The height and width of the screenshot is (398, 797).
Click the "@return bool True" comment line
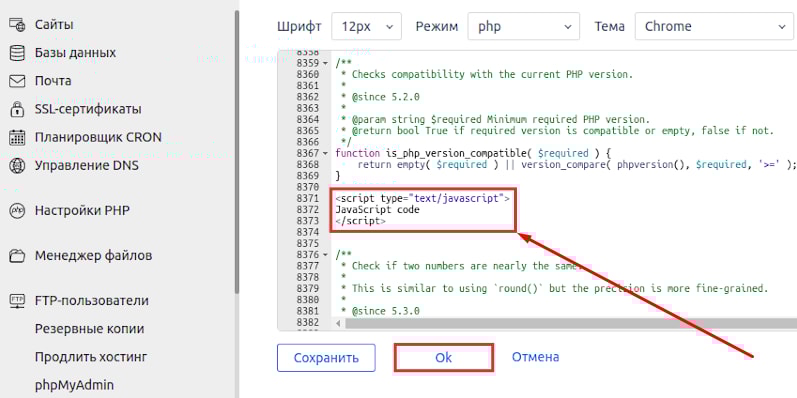563,131
